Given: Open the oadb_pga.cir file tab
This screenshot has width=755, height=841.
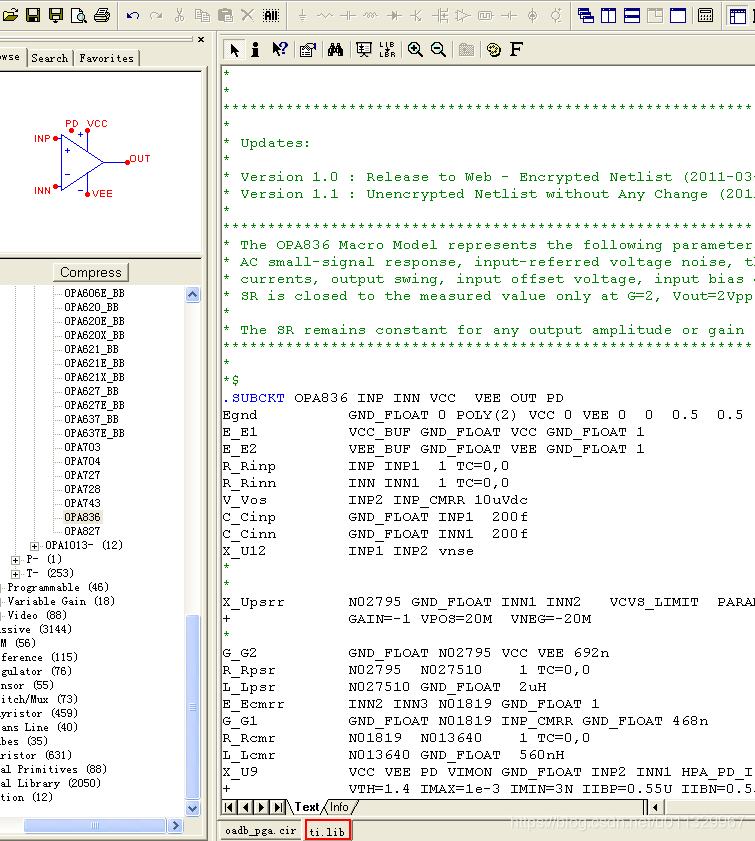Looking at the screenshot, I should click(261, 830).
